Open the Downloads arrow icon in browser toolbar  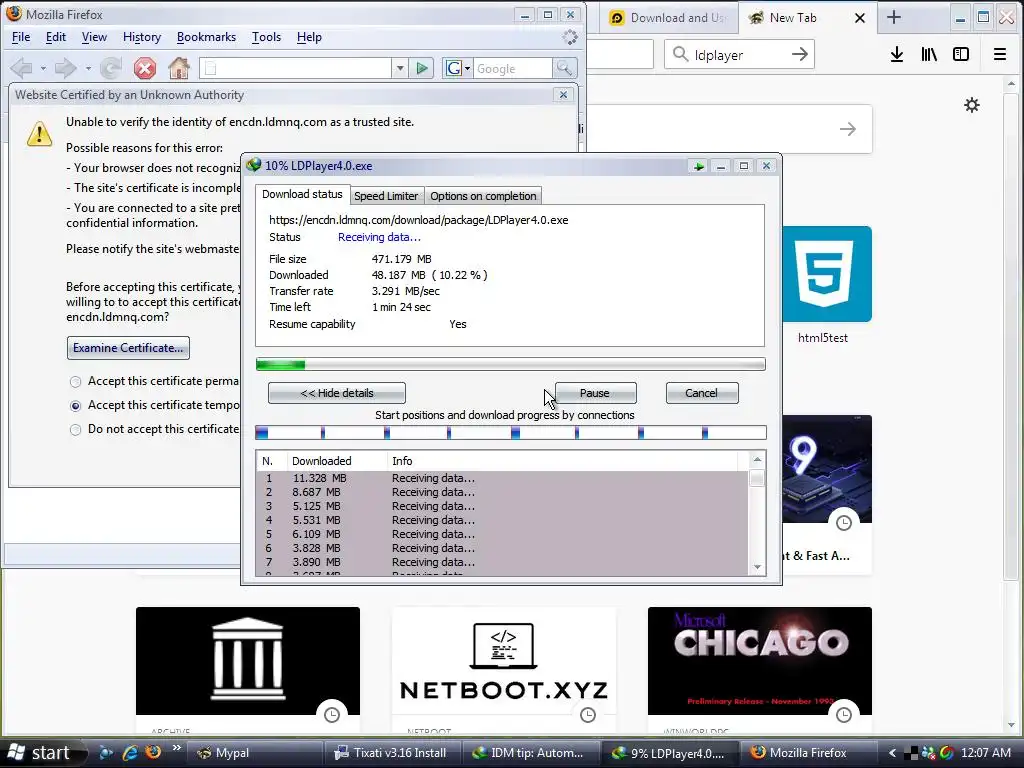click(897, 54)
